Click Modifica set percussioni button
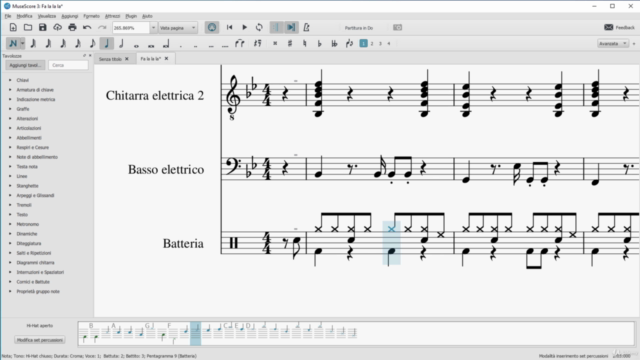Screen dimensions: 640x360 [x=40, y=340]
